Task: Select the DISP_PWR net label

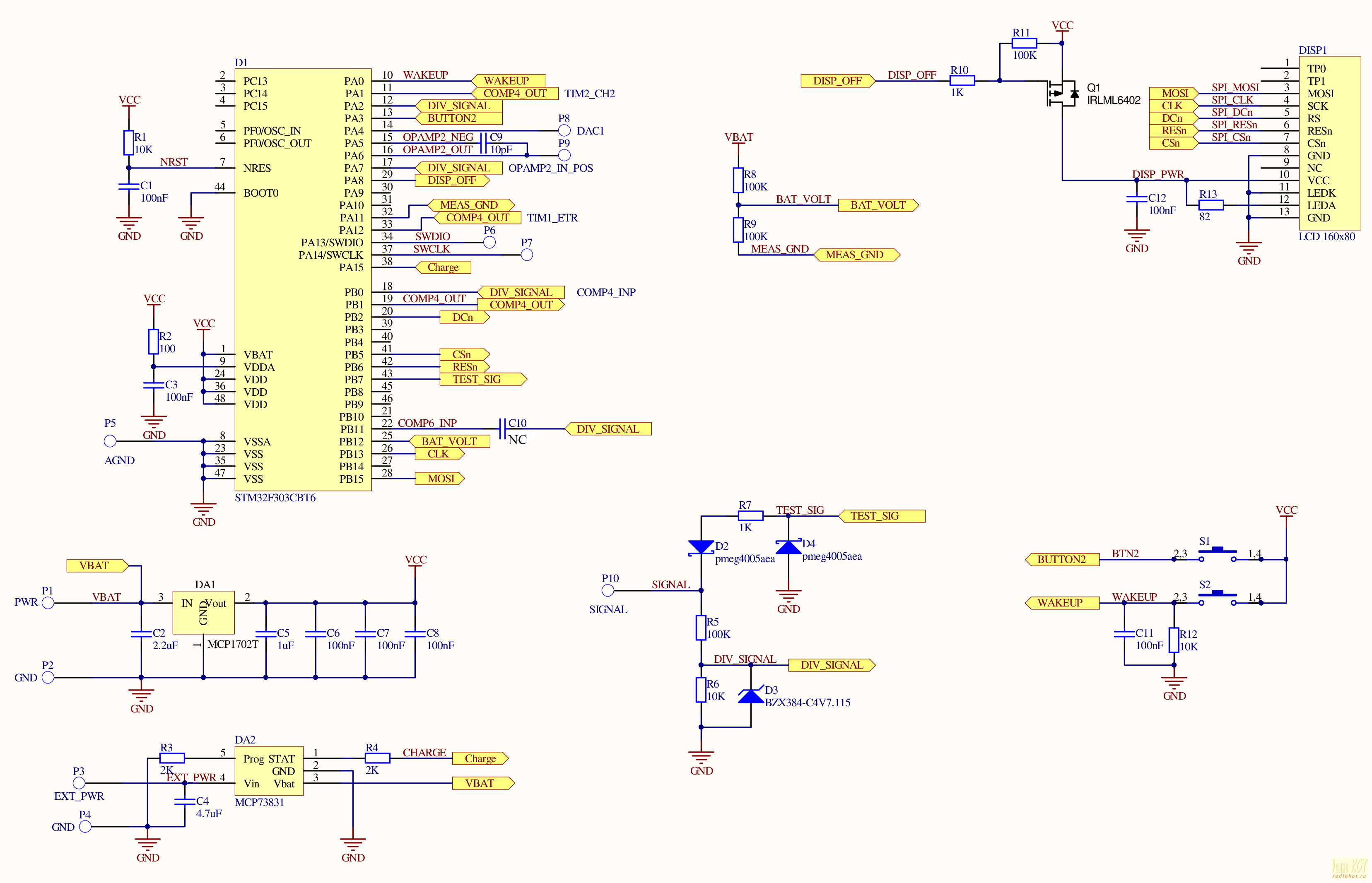Action: click(x=1157, y=174)
